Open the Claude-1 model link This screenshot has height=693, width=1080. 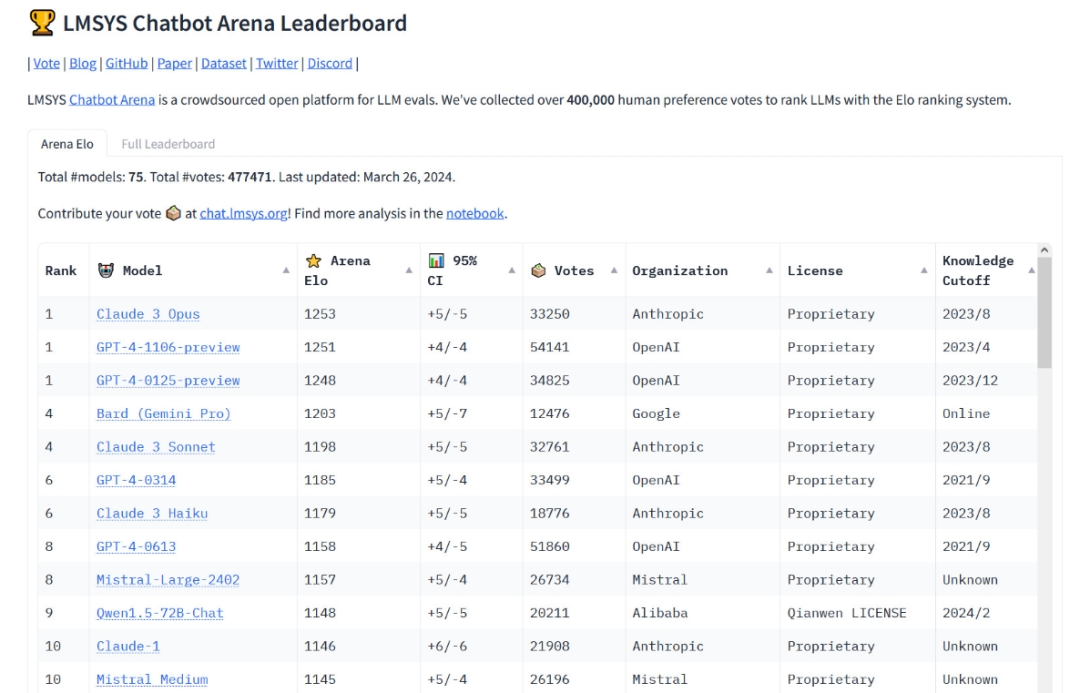tap(128, 646)
